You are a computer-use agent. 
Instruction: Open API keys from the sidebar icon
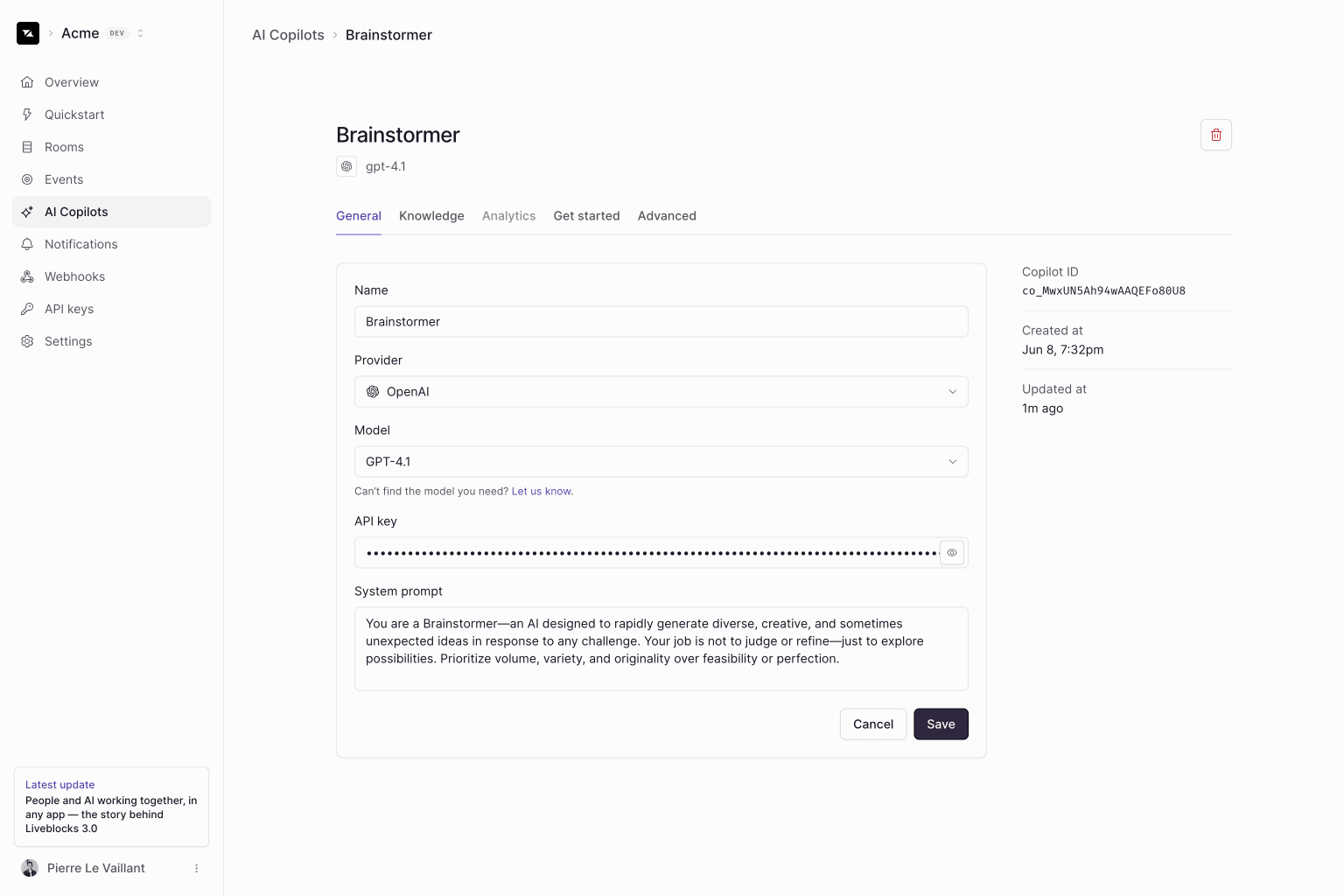tap(27, 308)
